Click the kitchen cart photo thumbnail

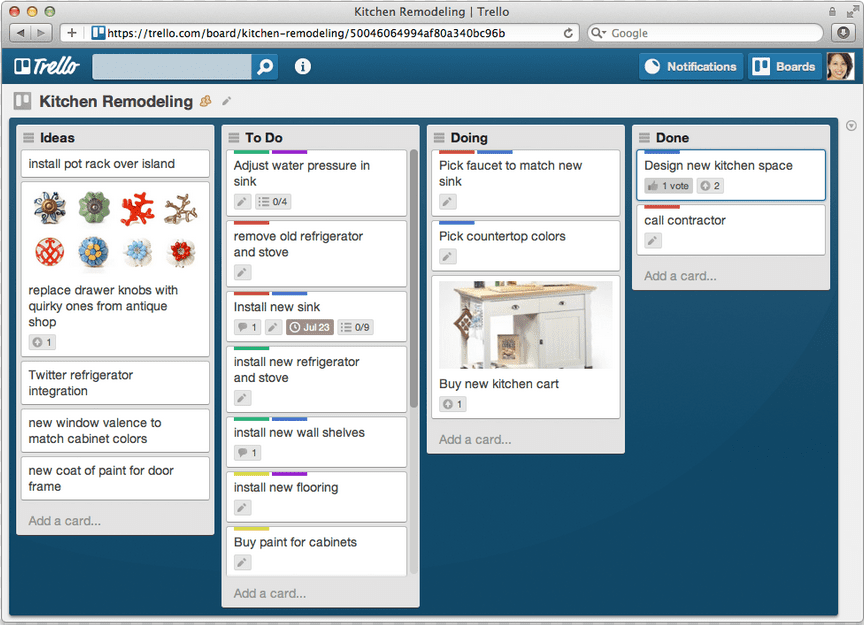point(526,325)
